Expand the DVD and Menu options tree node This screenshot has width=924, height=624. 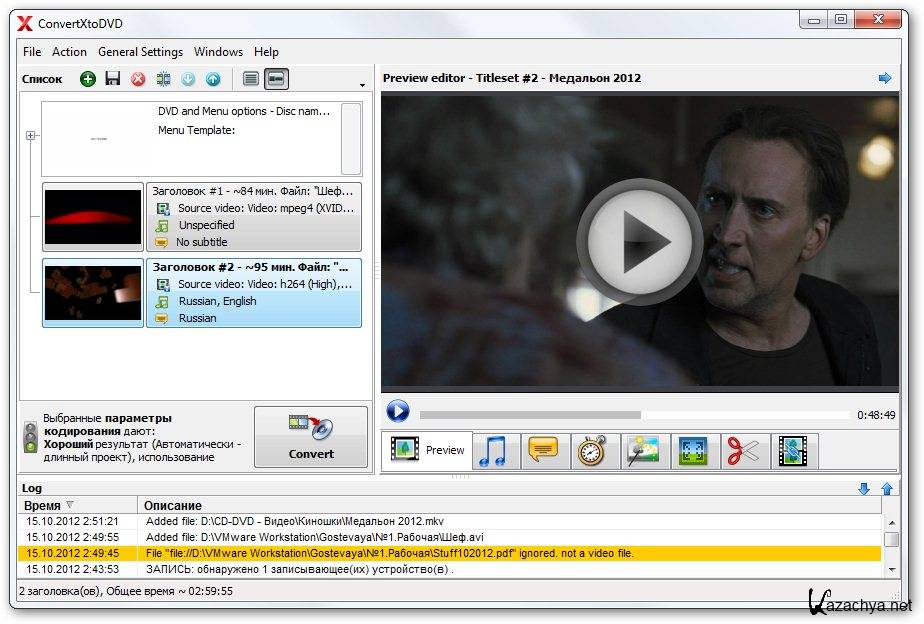[x=30, y=136]
